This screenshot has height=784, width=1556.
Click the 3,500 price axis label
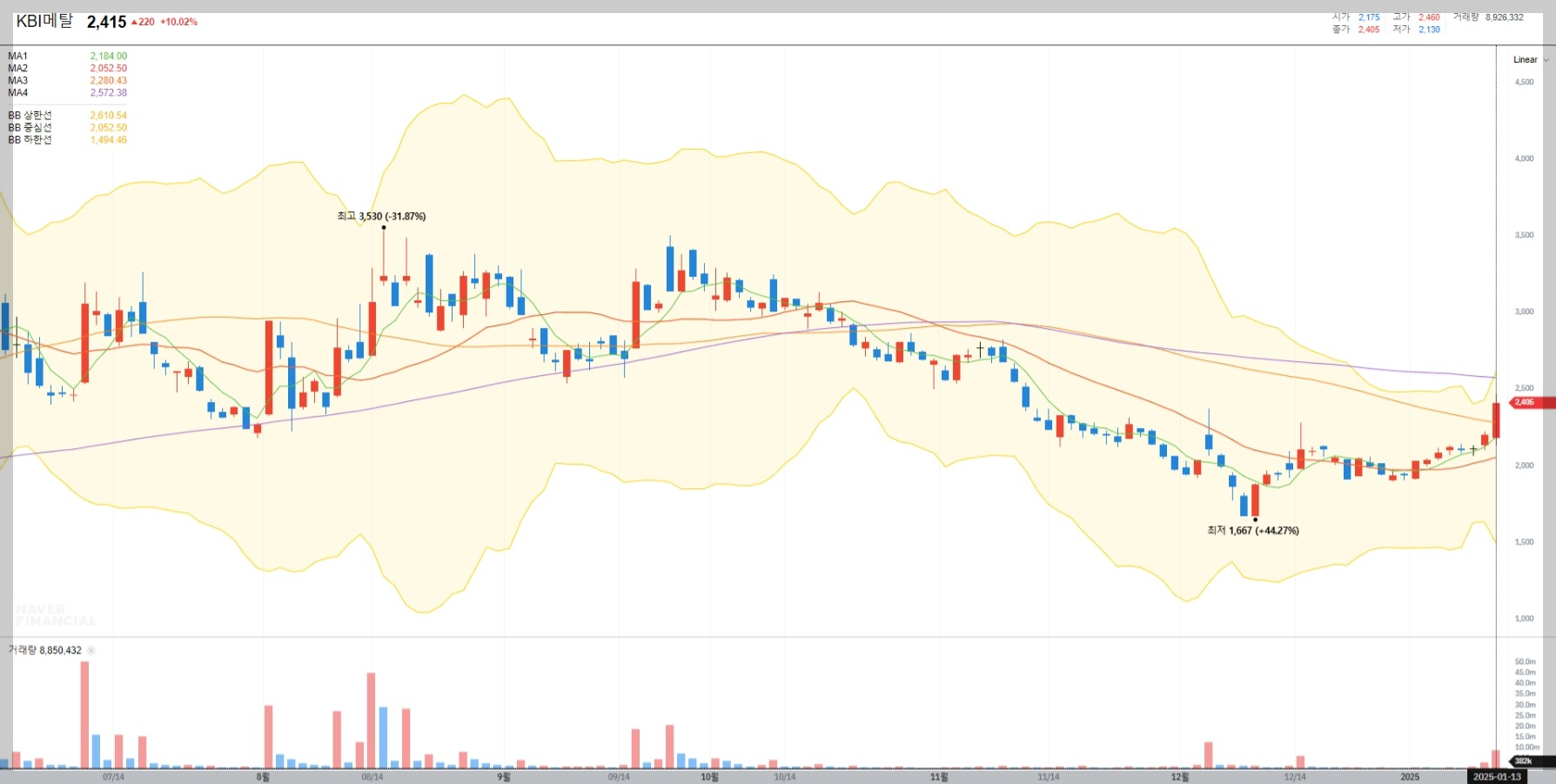click(1524, 235)
